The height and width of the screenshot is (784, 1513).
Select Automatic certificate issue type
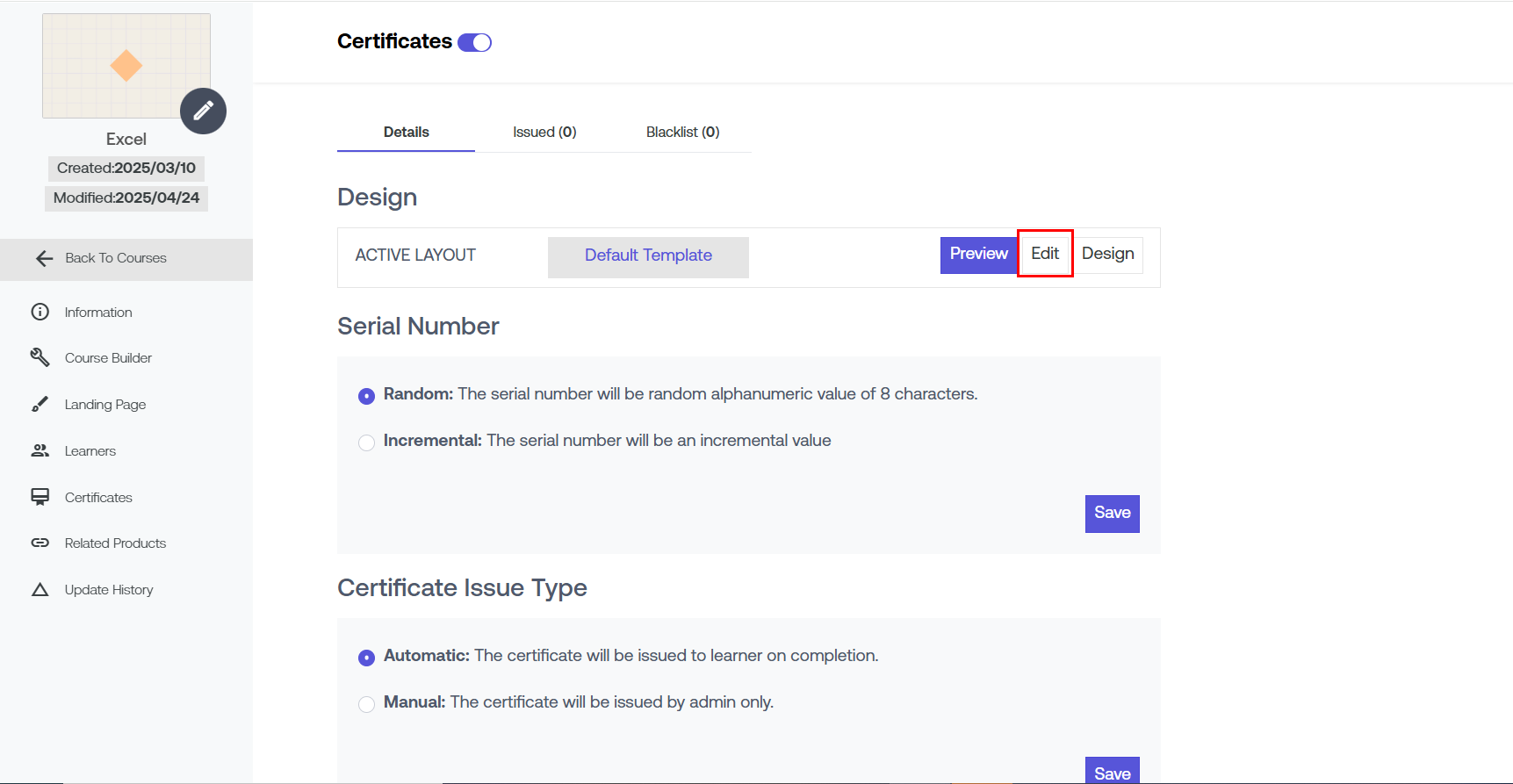click(x=367, y=658)
